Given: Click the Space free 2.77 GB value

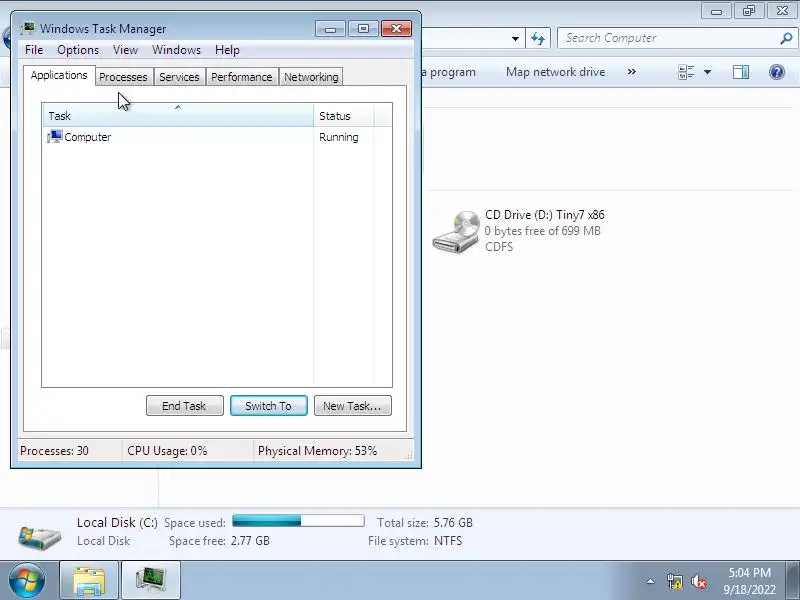Looking at the screenshot, I should pyautogui.click(x=250, y=541).
